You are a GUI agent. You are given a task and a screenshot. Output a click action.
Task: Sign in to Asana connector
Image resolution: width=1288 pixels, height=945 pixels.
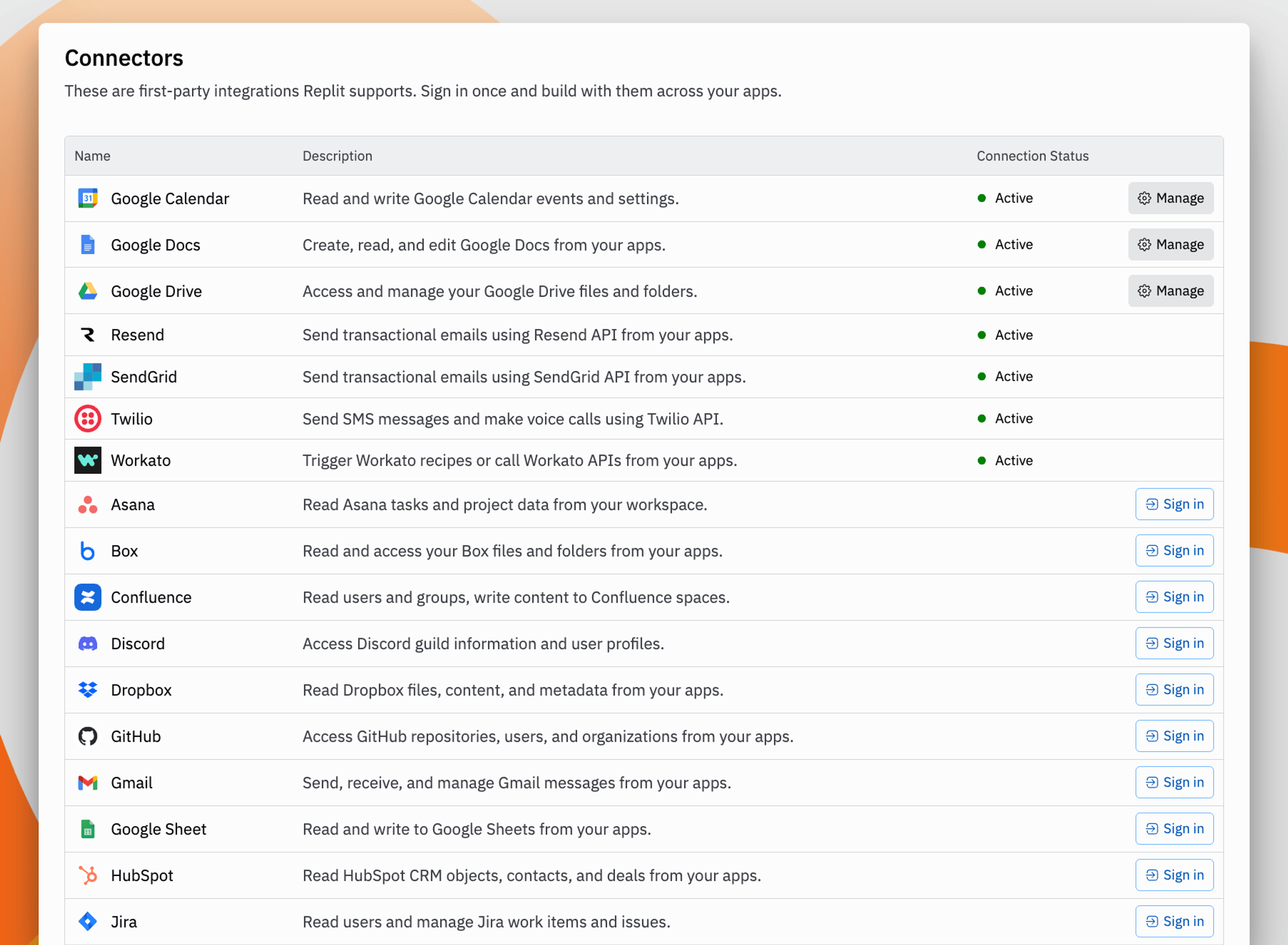tap(1174, 505)
